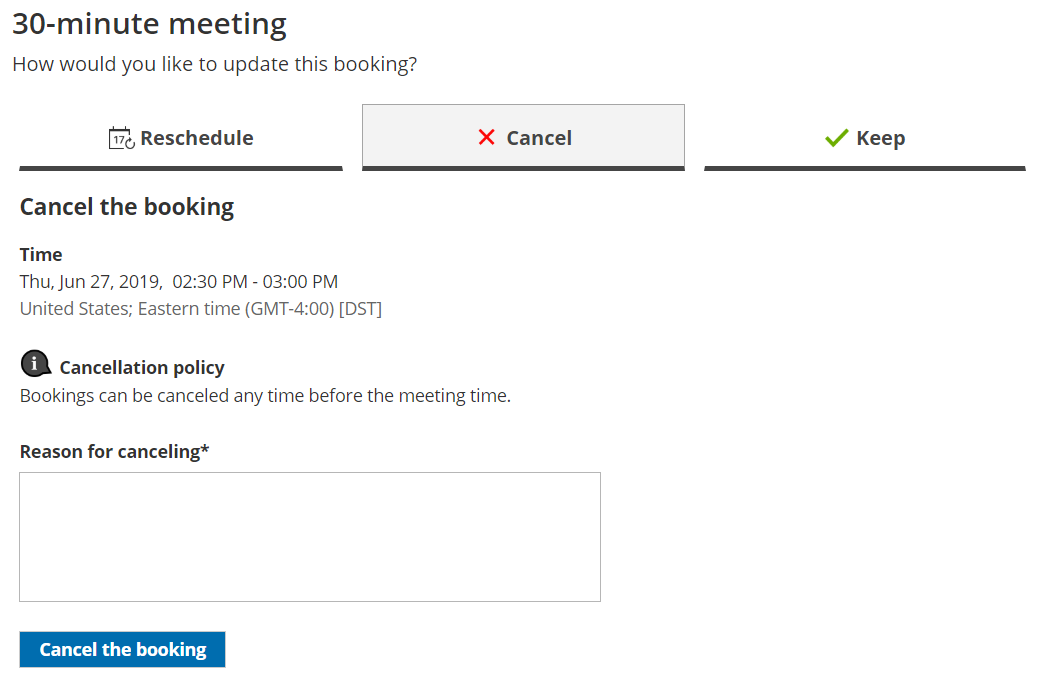Screen dimensions: 1038x682
Task: Click the Cancellation policy heading text
Action: [142, 368]
